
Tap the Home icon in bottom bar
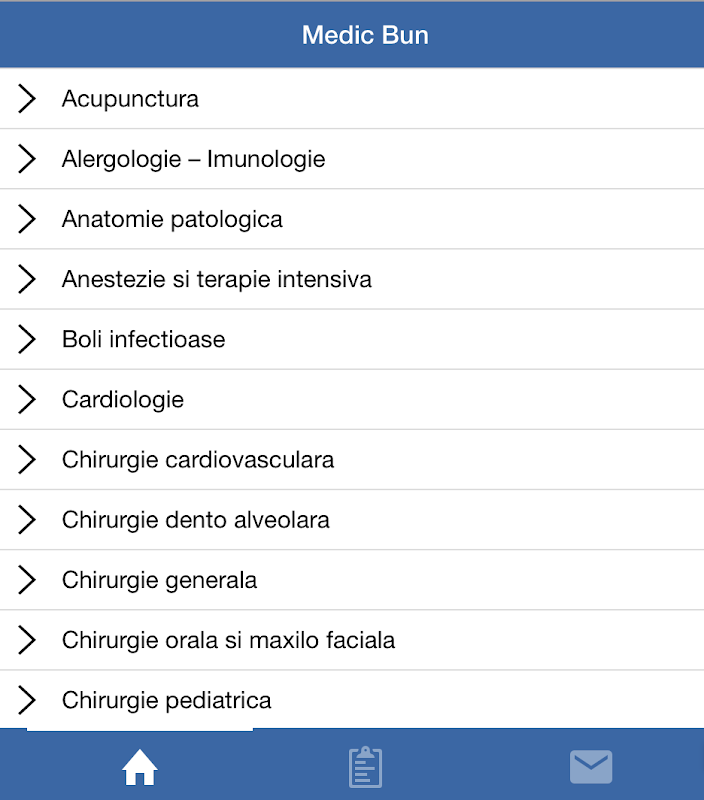point(140,768)
